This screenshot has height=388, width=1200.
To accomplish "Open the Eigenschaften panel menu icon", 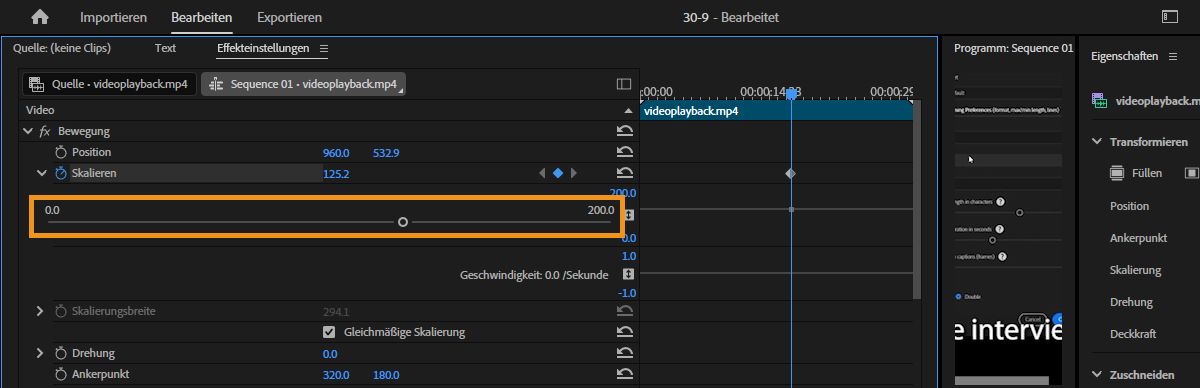I will pyautogui.click(x=1172, y=56).
